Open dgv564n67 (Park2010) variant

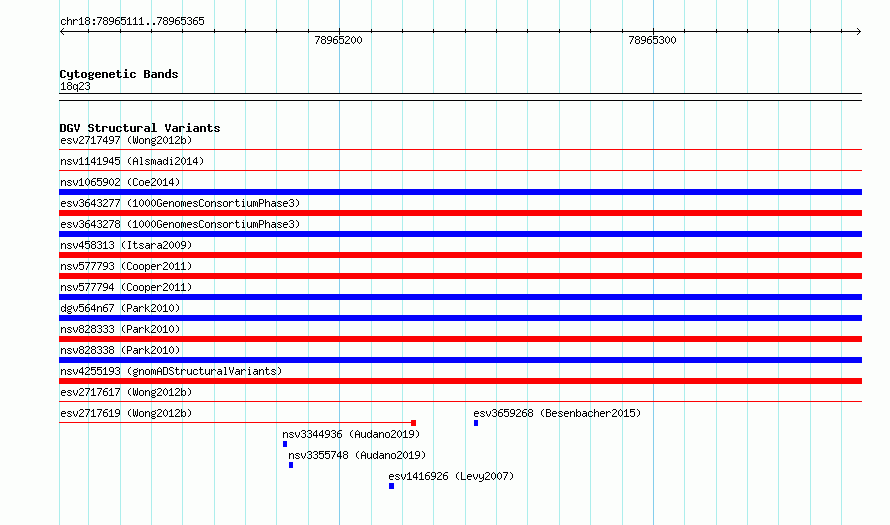[x=120, y=308]
